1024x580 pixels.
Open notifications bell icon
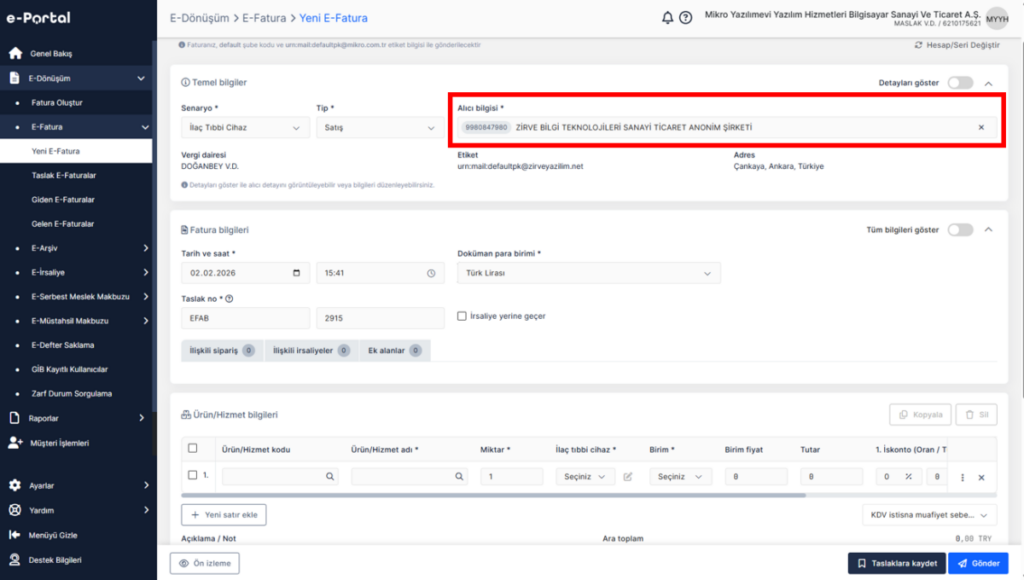coord(667,18)
